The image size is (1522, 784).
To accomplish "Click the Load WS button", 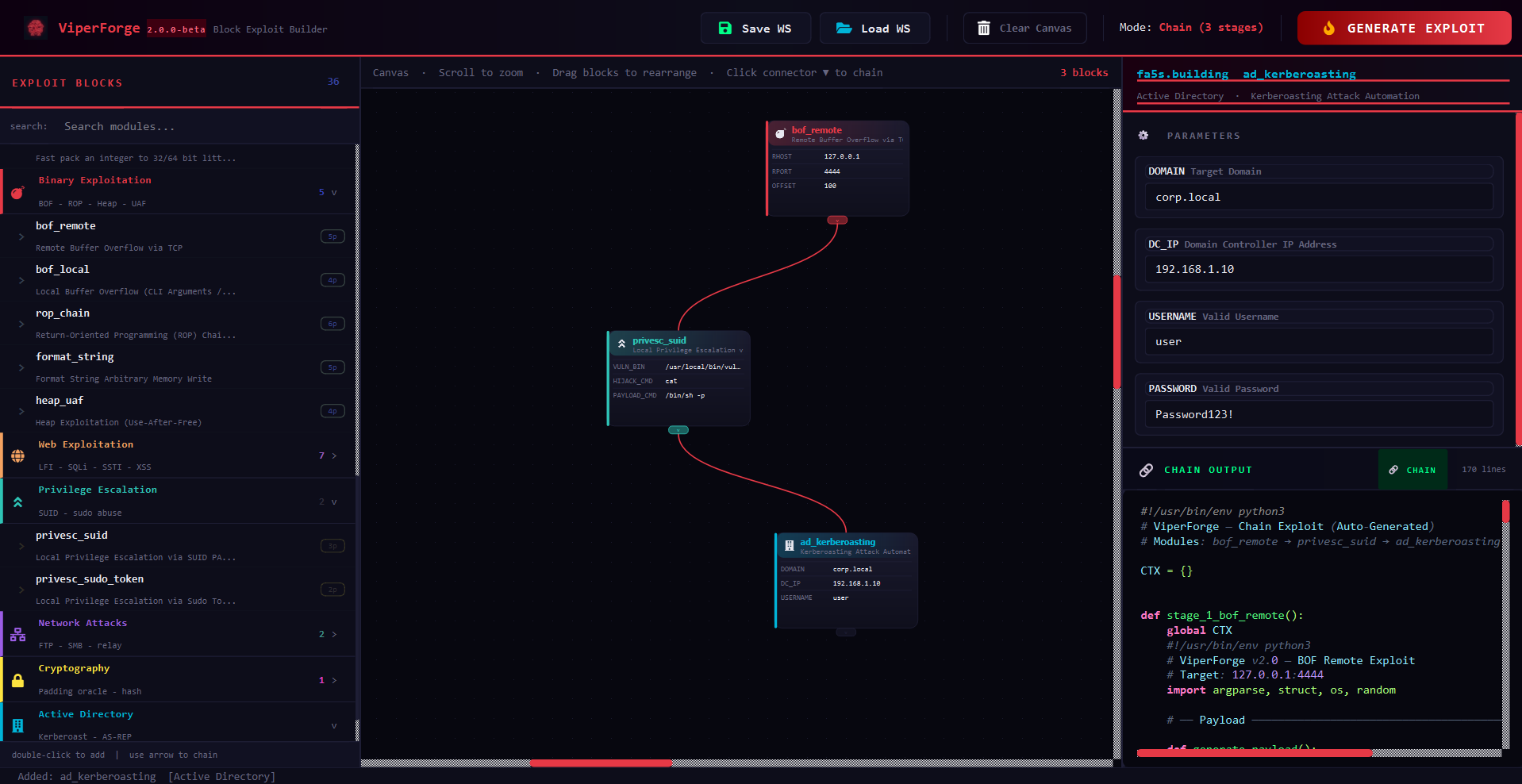I will coord(874,28).
